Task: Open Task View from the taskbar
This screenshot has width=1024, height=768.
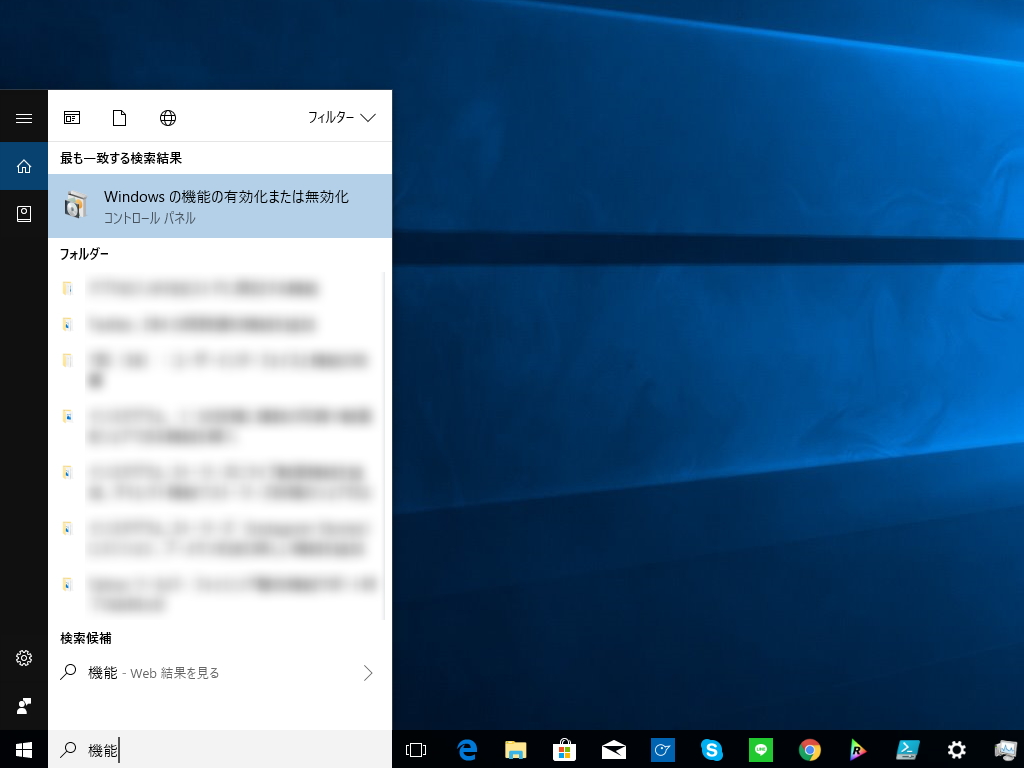Action: 417,750
